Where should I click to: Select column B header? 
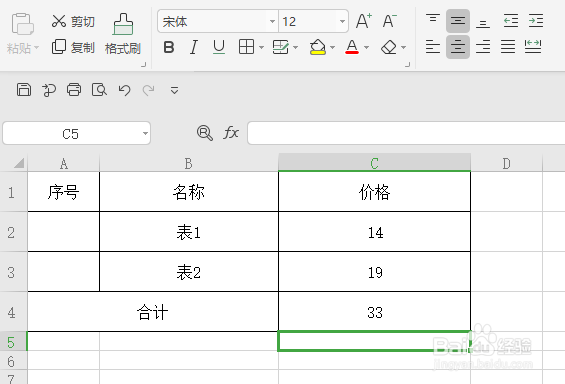coord(189,164)
